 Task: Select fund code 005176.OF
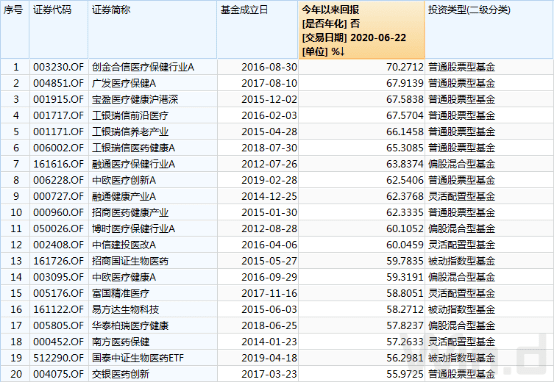[x=59, y=294]
